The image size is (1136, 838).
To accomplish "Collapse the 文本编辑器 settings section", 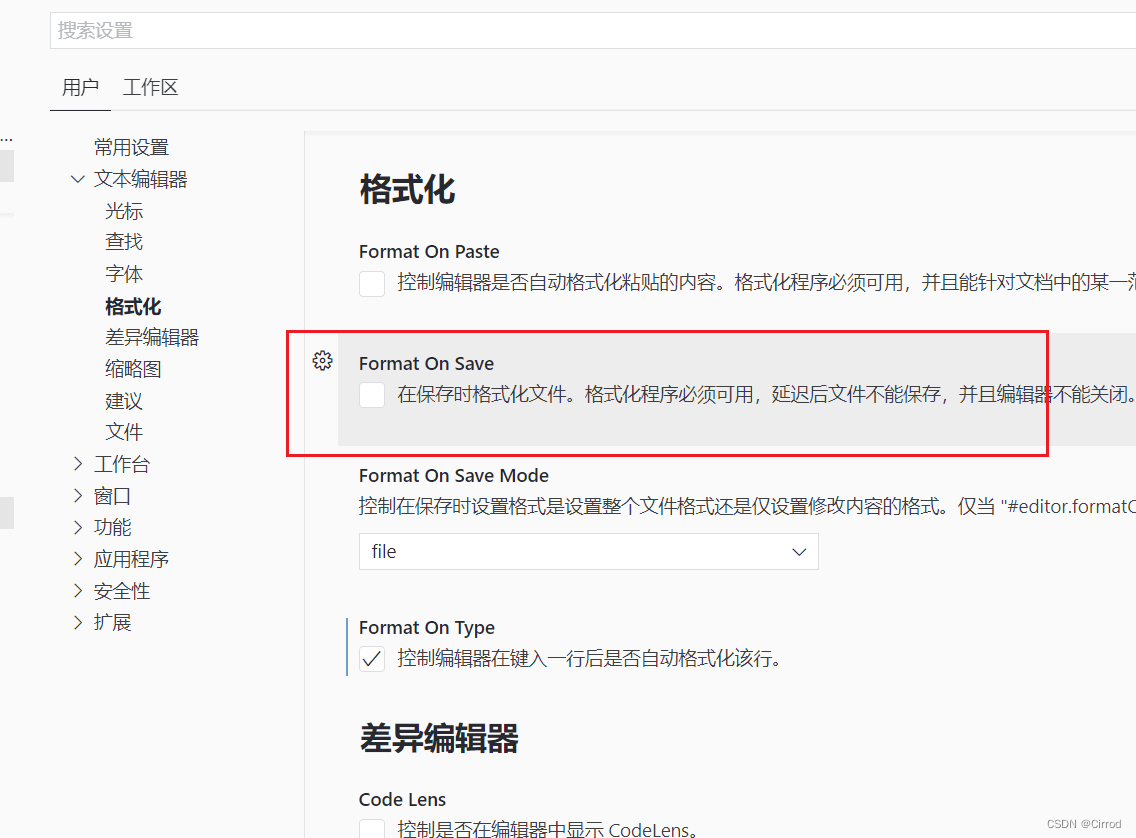I will pos(78,178).
